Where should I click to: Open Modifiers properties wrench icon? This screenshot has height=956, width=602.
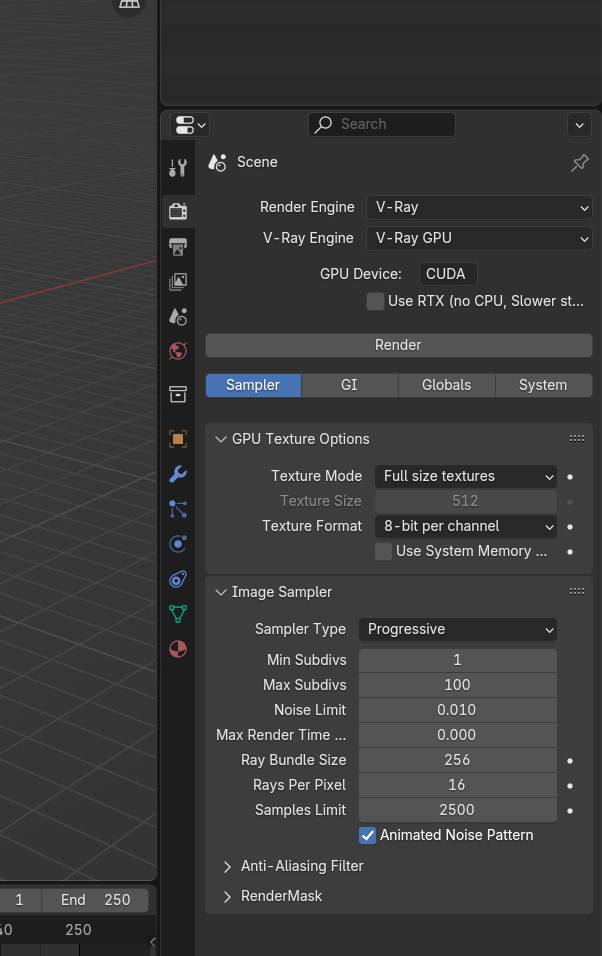tap(178, 474)
